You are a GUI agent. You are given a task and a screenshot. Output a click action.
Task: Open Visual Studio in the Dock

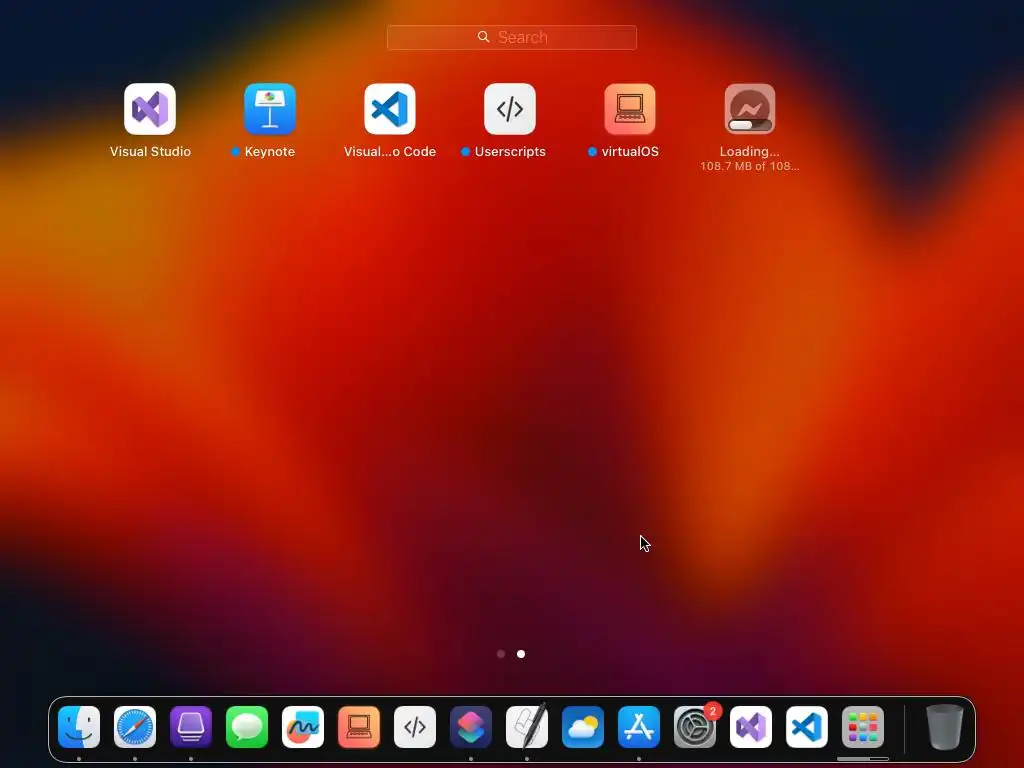pyautogui.click(x=751, y=727)
